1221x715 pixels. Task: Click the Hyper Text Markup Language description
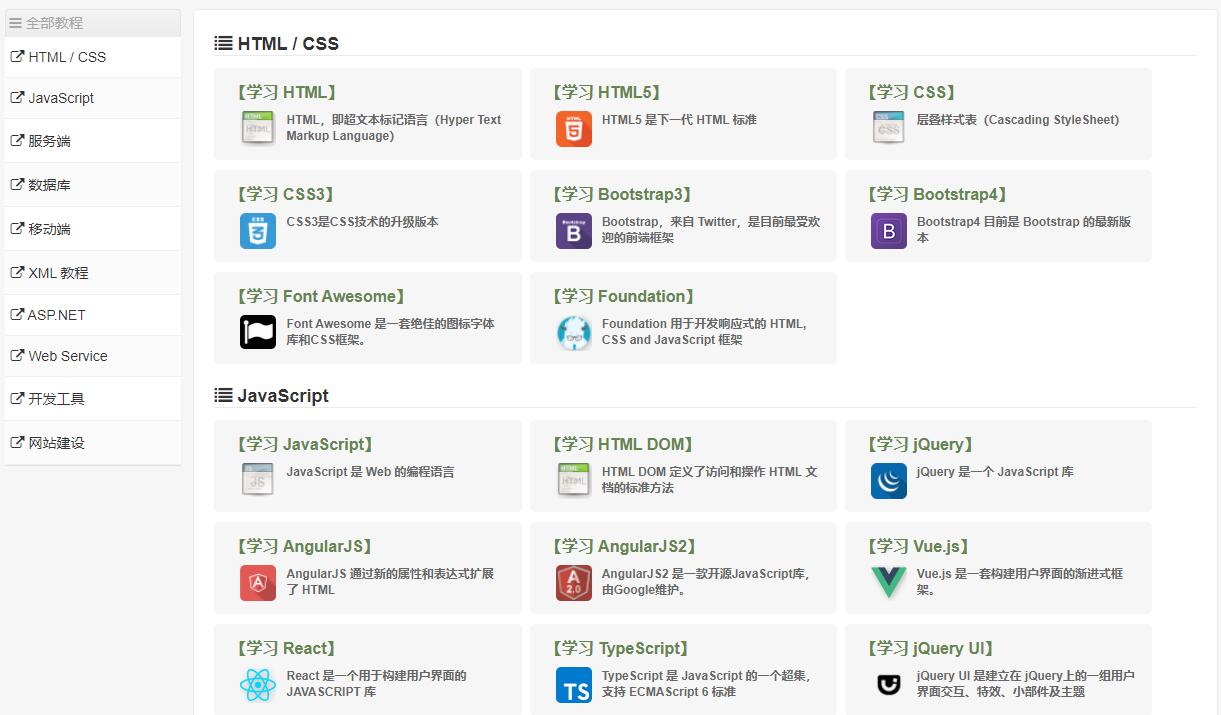[394, 128]
